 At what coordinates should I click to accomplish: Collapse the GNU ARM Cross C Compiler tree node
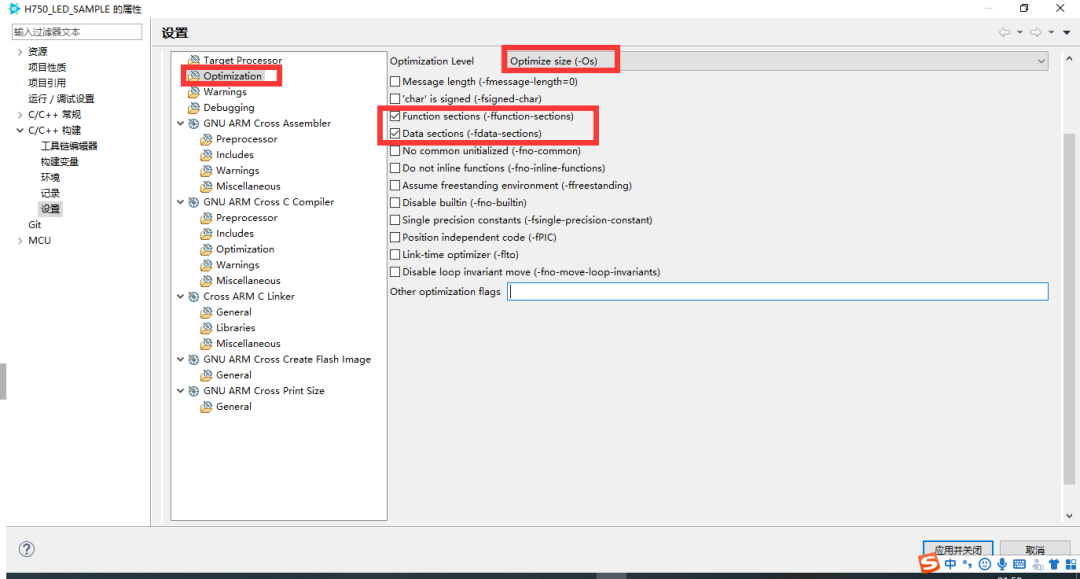(x=180, y=202)
